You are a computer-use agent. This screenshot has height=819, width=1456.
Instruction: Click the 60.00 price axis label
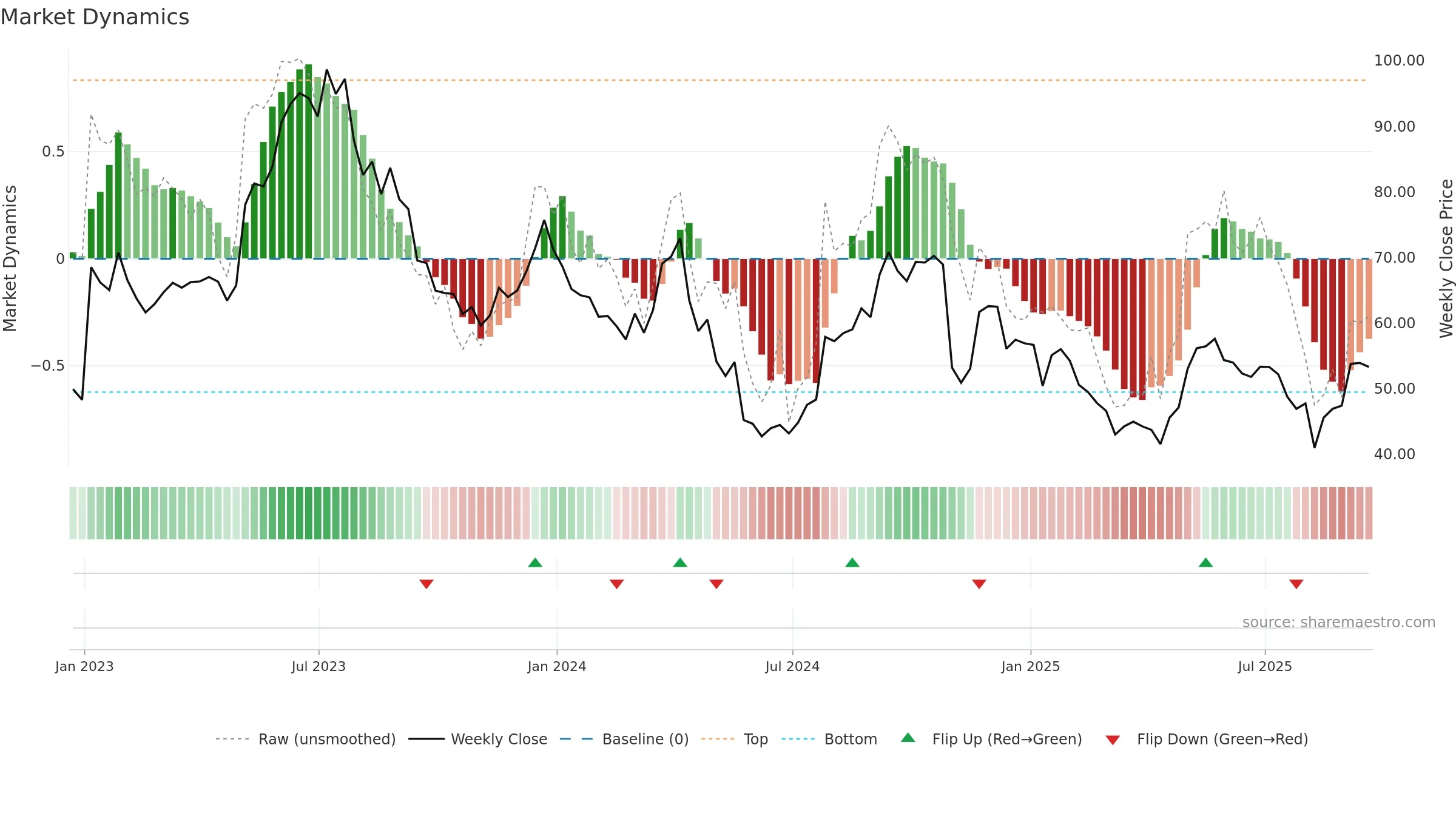[1395, 323]
